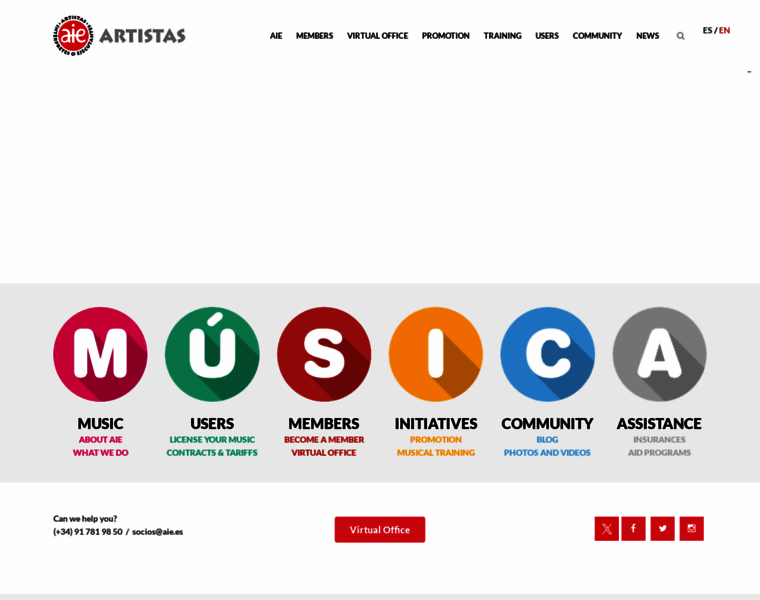The height and width of the screenshot is (600, 760).
Task: Open the Twitter bird icon
Action: click(663, 529)
